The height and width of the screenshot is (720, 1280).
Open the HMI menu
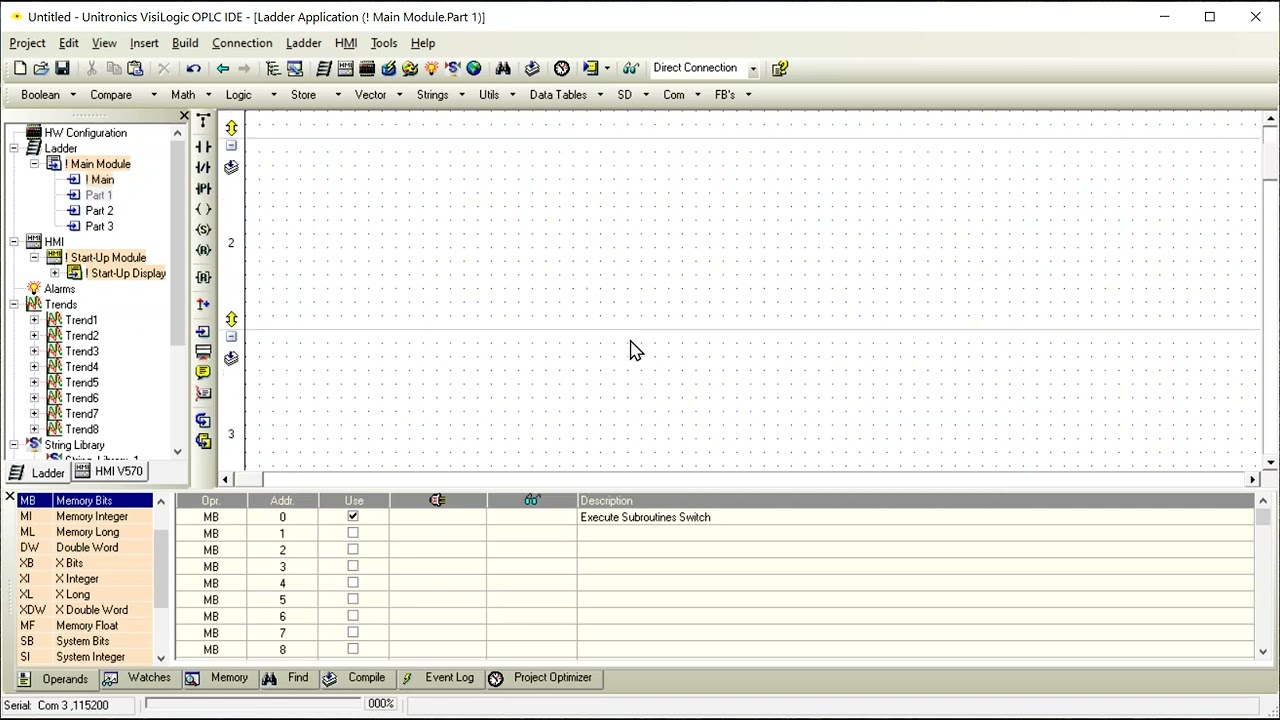(x=346, y=43)
